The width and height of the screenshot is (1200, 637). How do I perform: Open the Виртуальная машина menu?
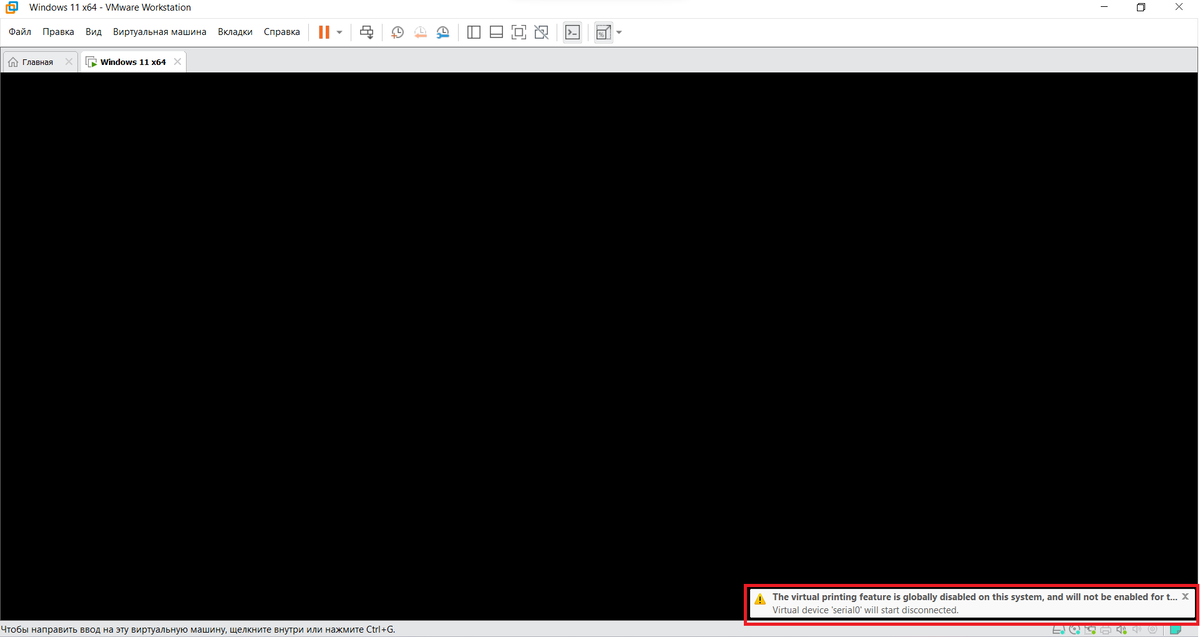160,32
